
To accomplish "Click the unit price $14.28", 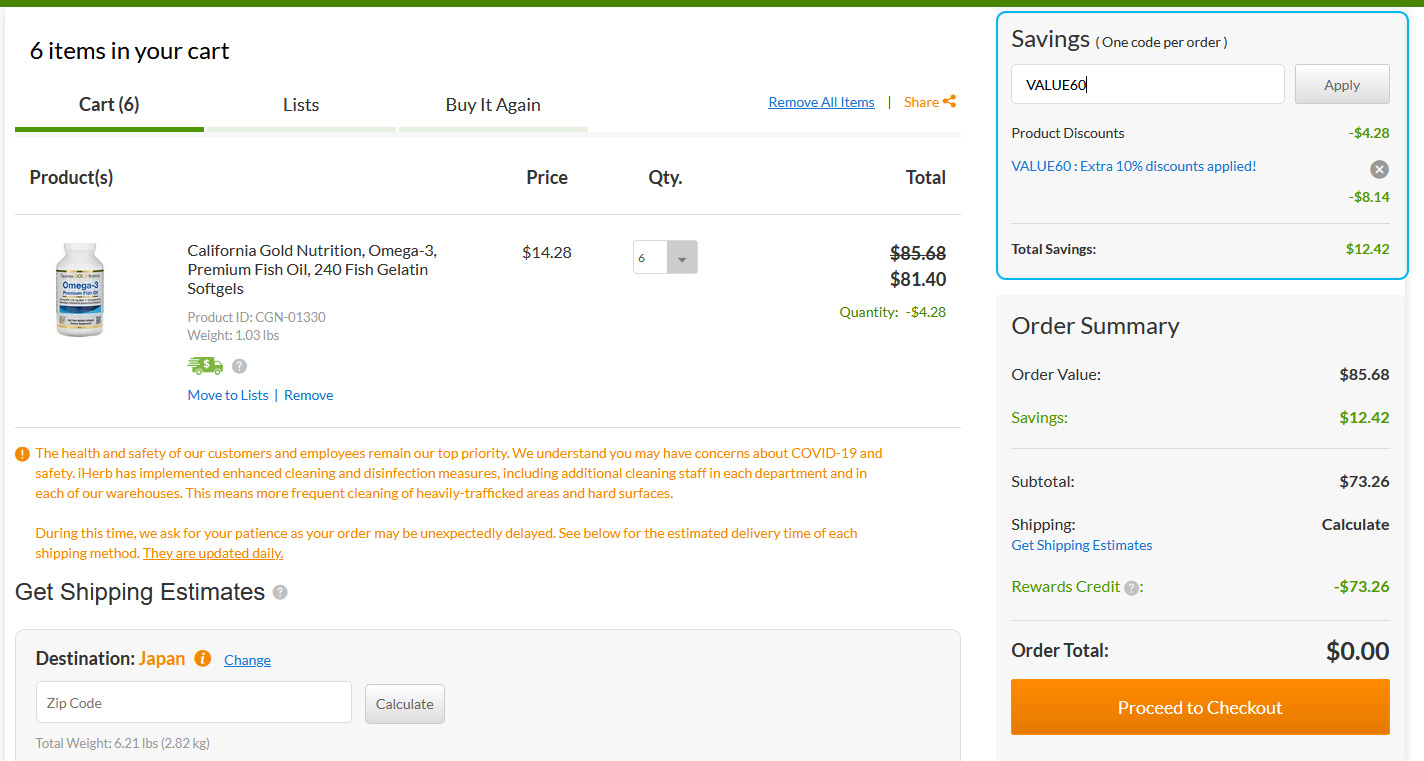I will coord(547,252).
